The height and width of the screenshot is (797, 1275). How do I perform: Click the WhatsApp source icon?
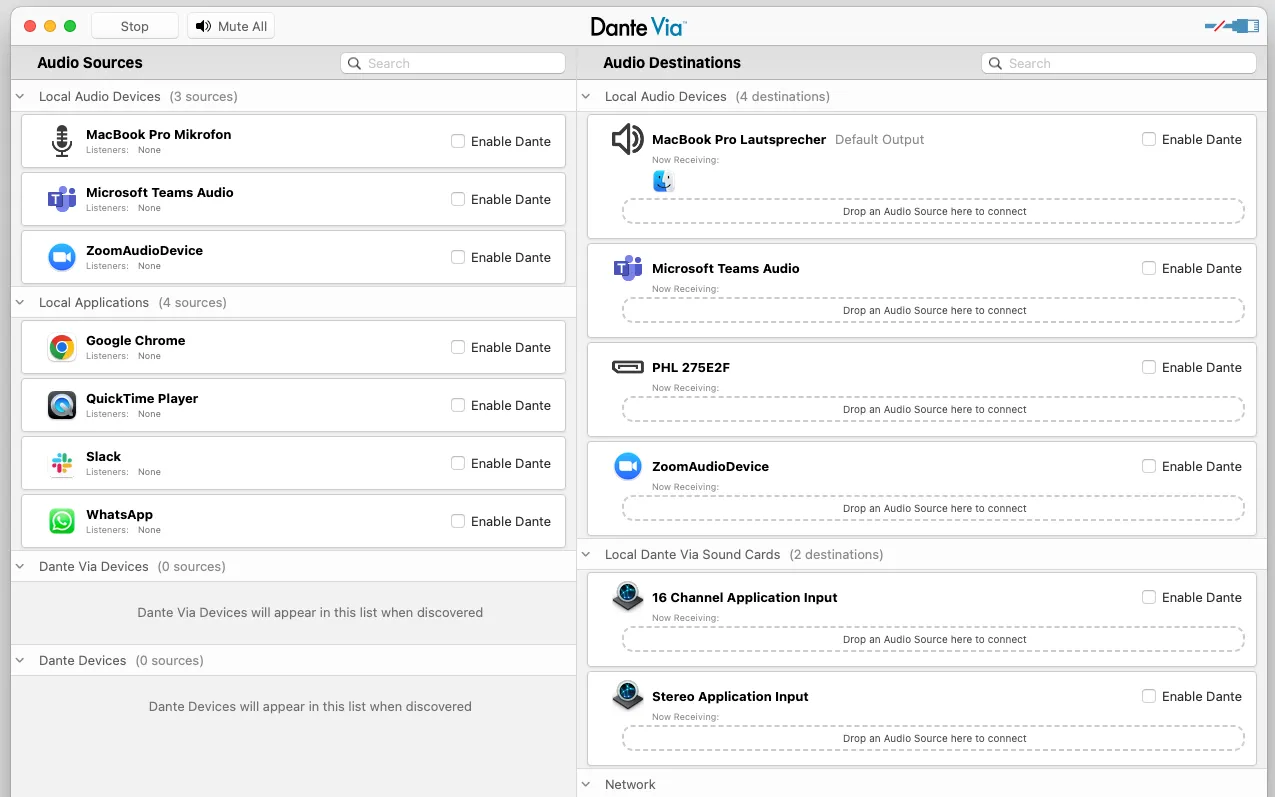pyautogui.click(x=62, y=521)
